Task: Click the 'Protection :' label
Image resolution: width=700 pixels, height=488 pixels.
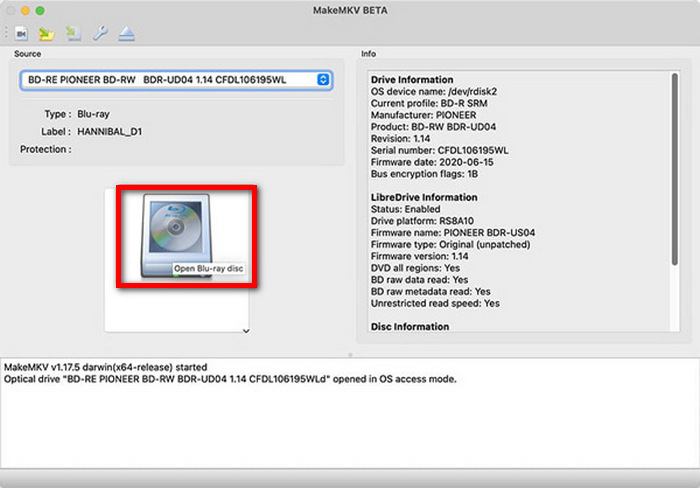Action: click(46, 149)
